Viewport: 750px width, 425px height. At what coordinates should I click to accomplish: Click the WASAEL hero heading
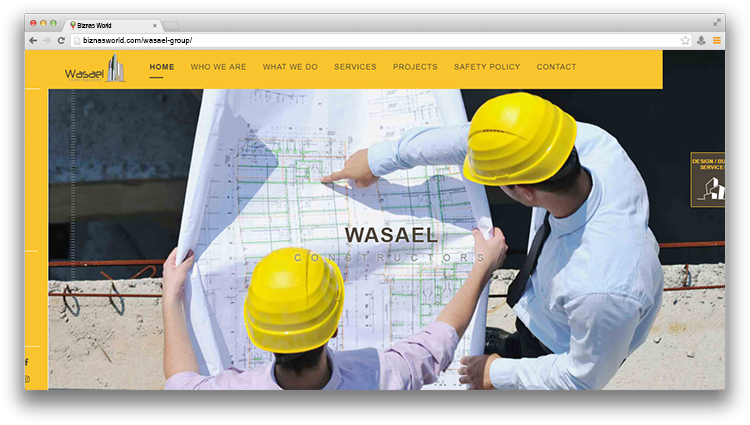pyautogui.click(x=391, y=235)
